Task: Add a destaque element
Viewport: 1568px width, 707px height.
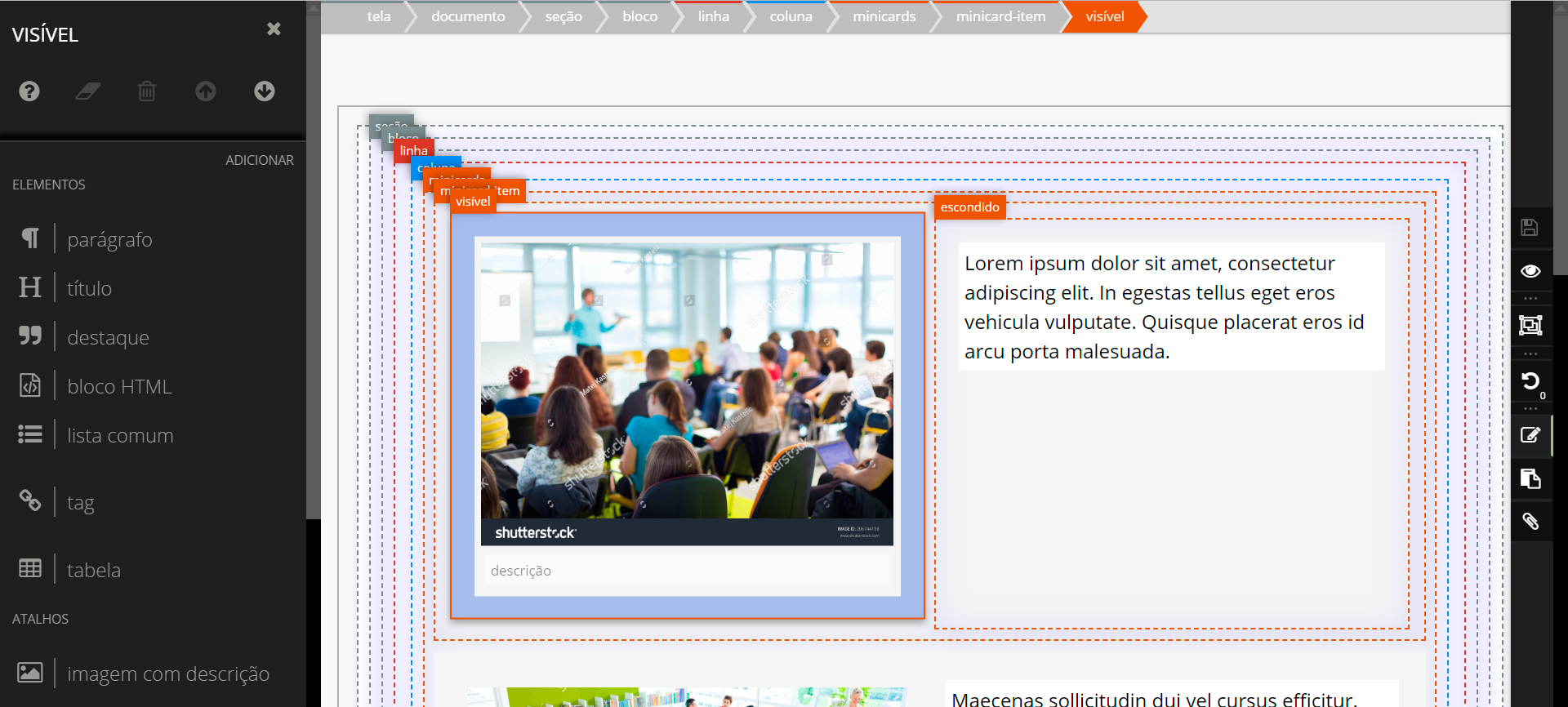Action: 108,337
